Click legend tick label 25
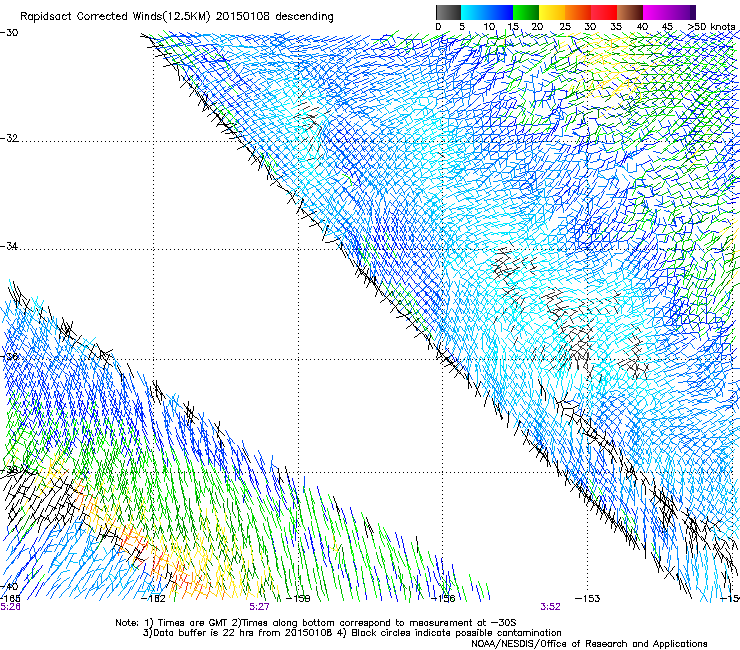This screenshot has width=740, height=650. pos(564,27)
